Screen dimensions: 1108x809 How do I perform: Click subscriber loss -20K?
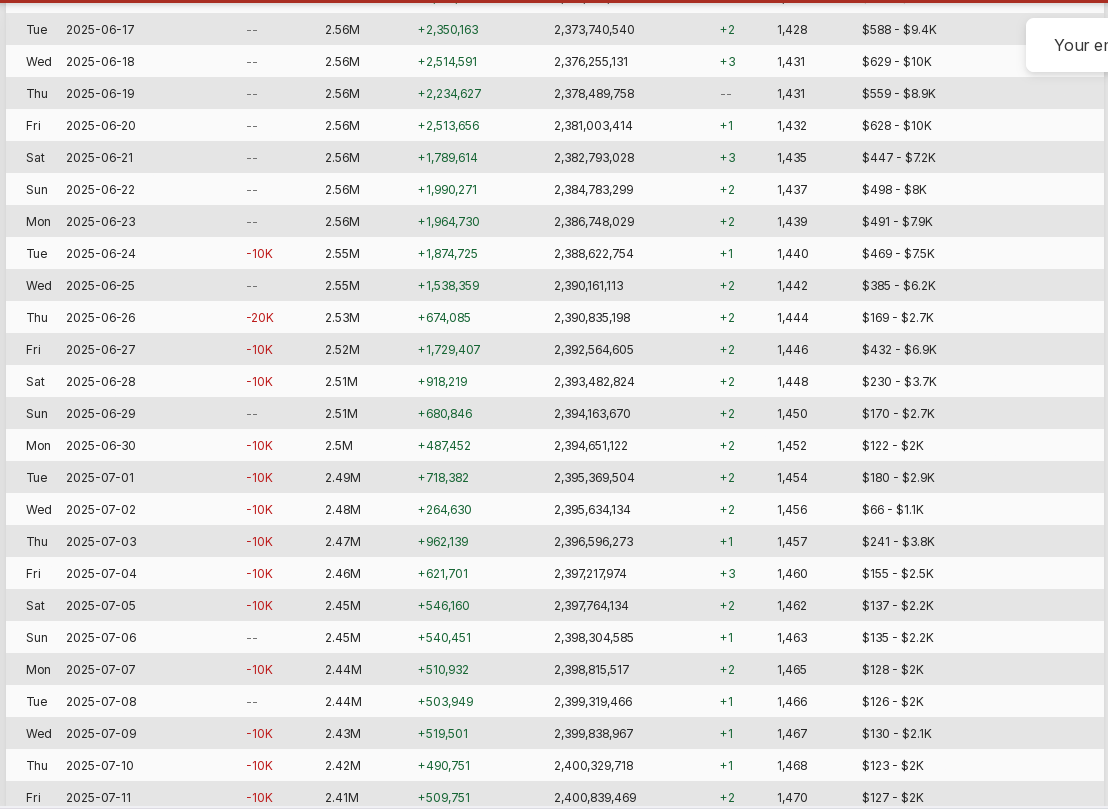click(260, 317)
